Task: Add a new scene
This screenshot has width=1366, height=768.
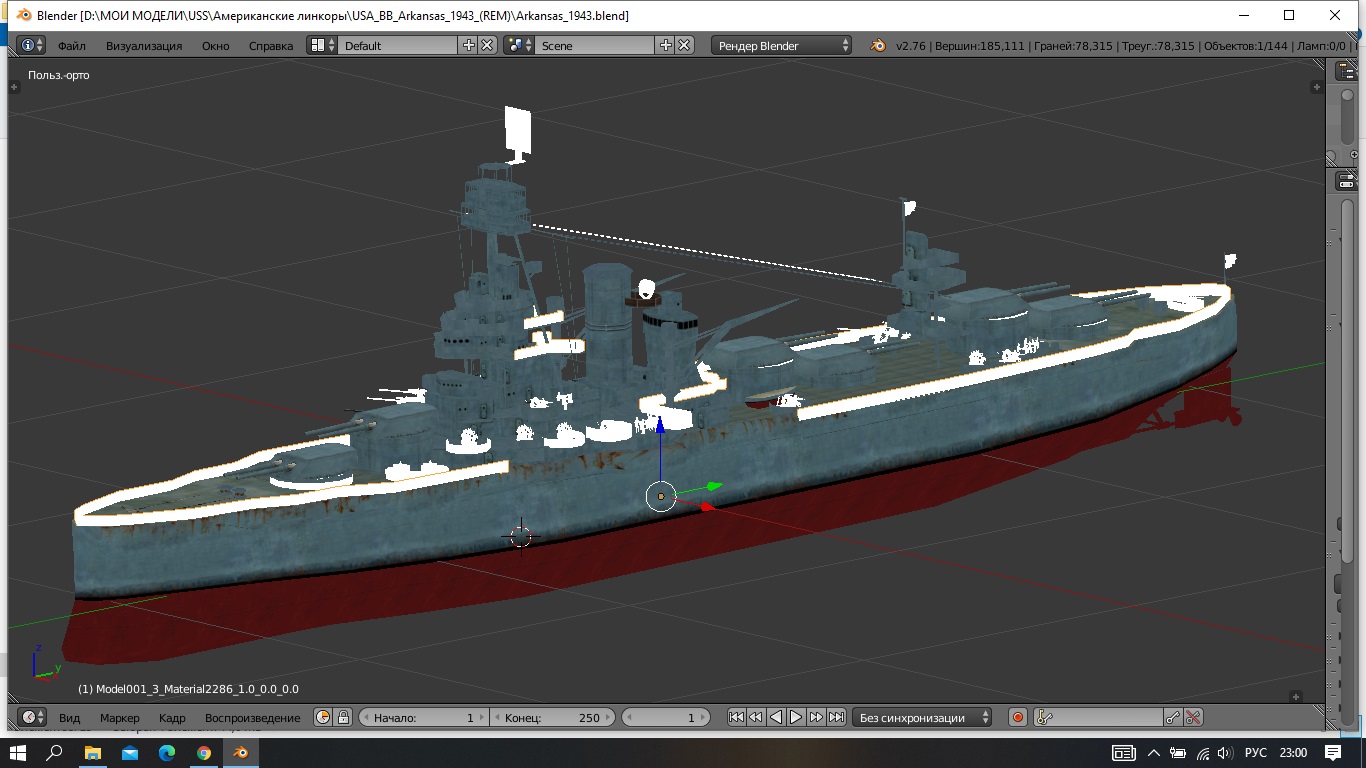Action: (665, 45)
